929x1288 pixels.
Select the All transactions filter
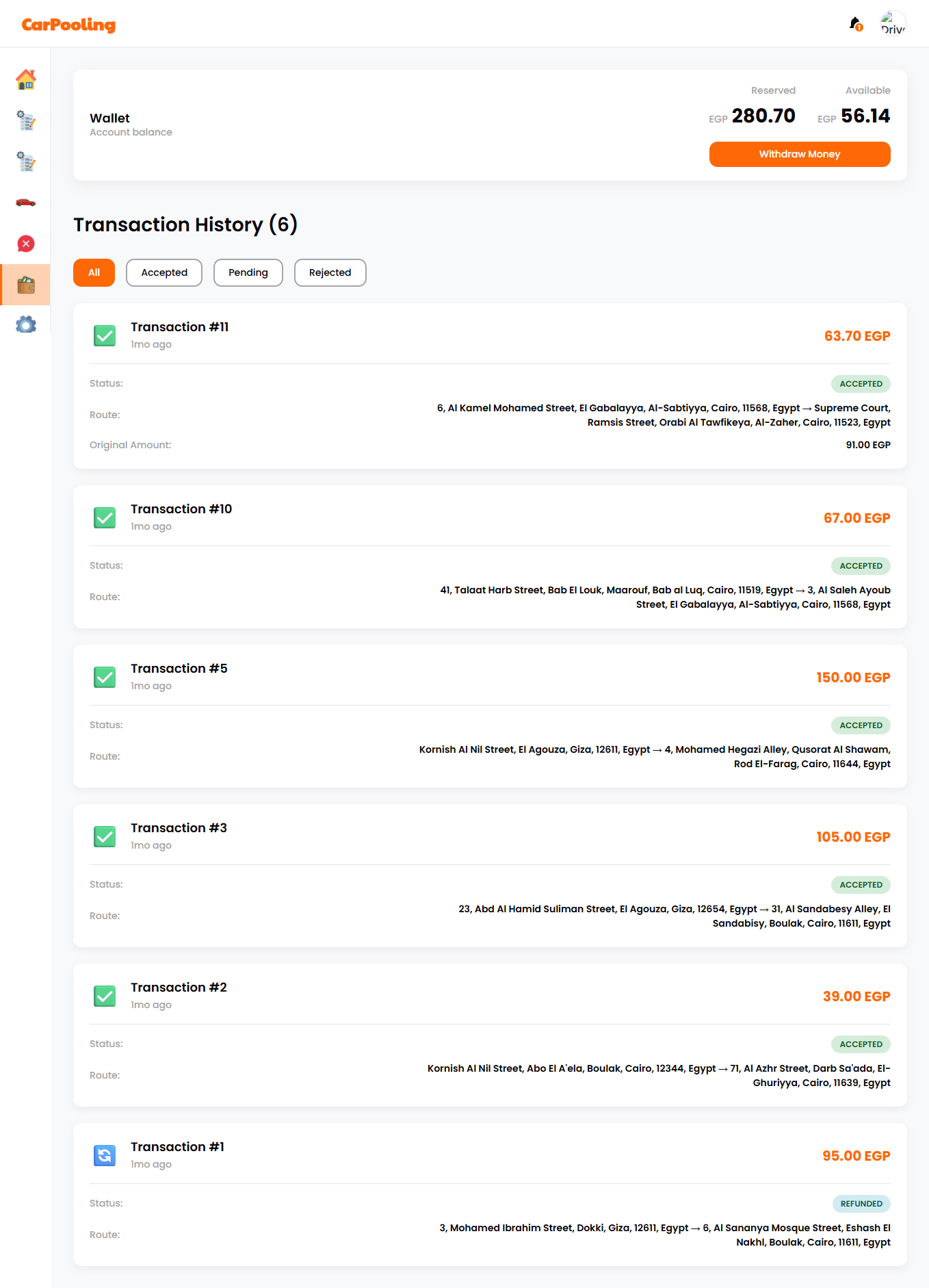click(x=94, y=272)
